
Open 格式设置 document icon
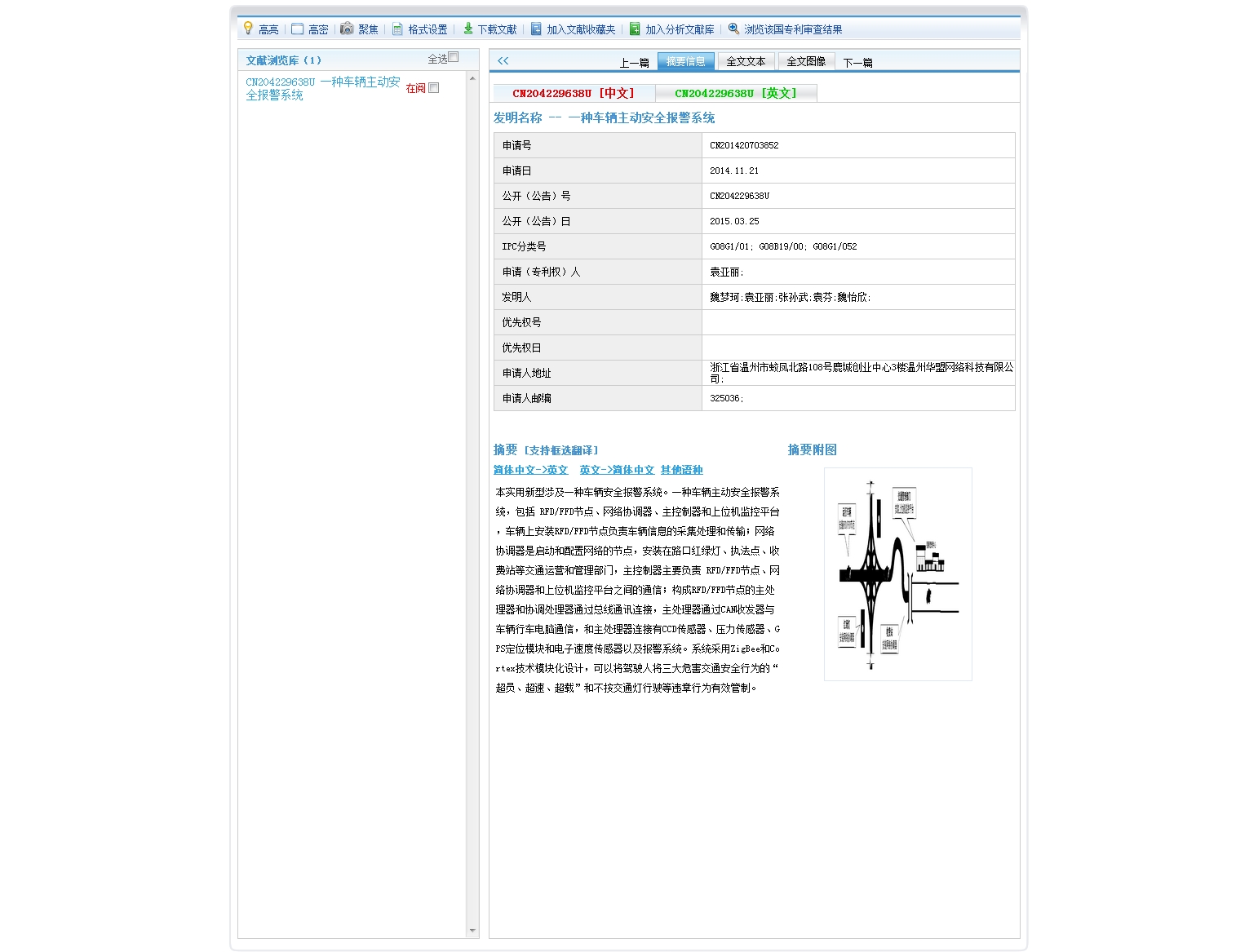[x=397, y=29]
